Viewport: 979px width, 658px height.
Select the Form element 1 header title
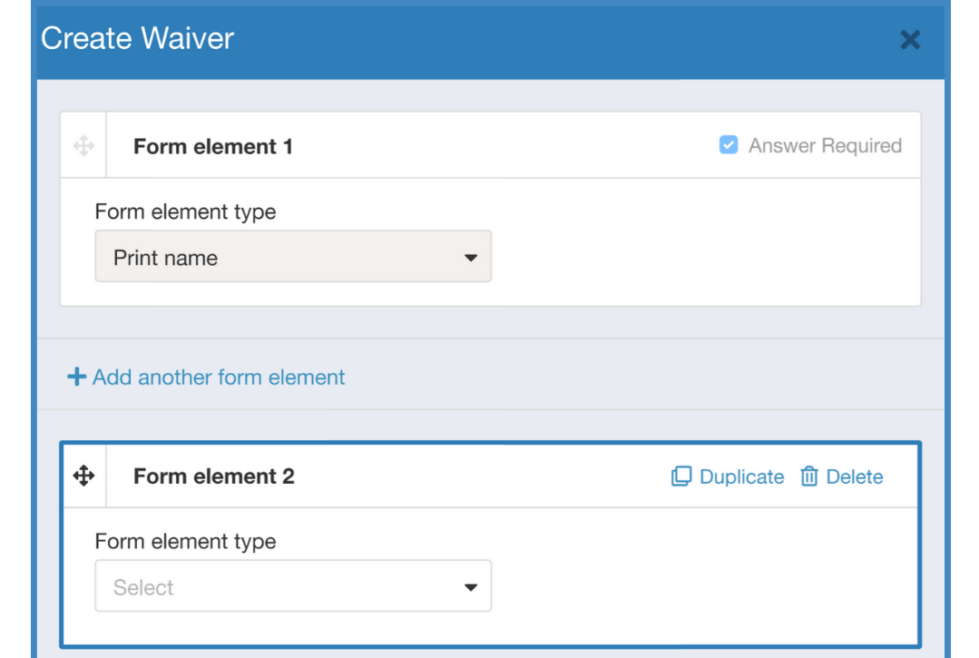coord(213,147)
